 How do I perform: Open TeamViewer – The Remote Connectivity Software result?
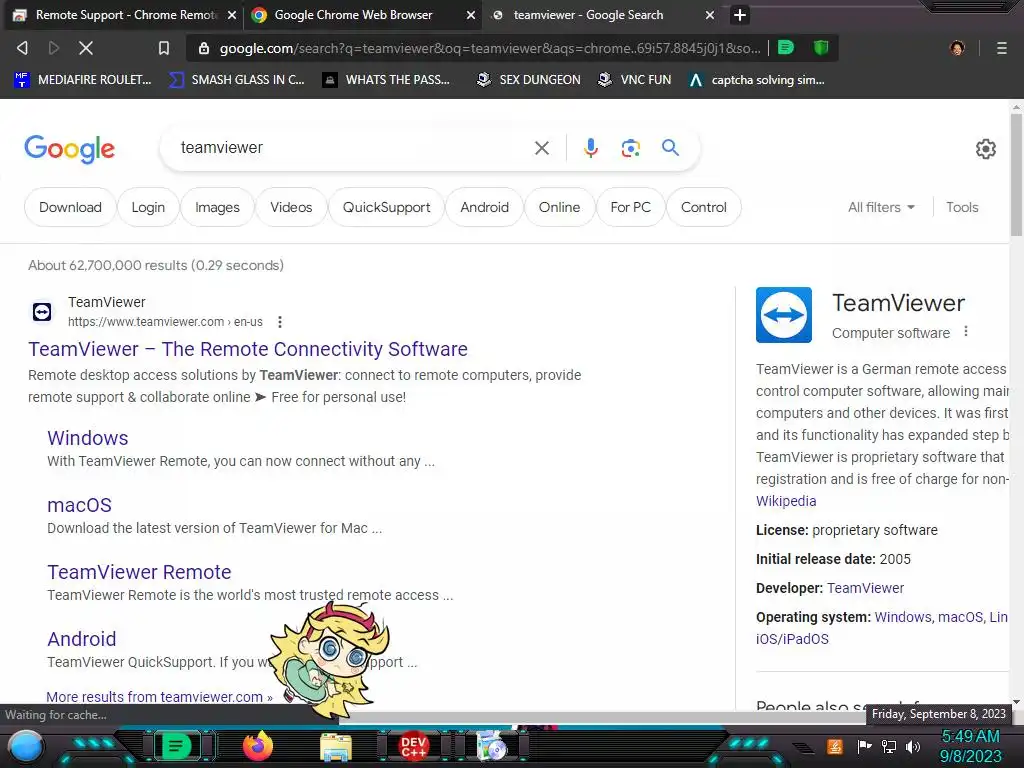tap(248, 349)
